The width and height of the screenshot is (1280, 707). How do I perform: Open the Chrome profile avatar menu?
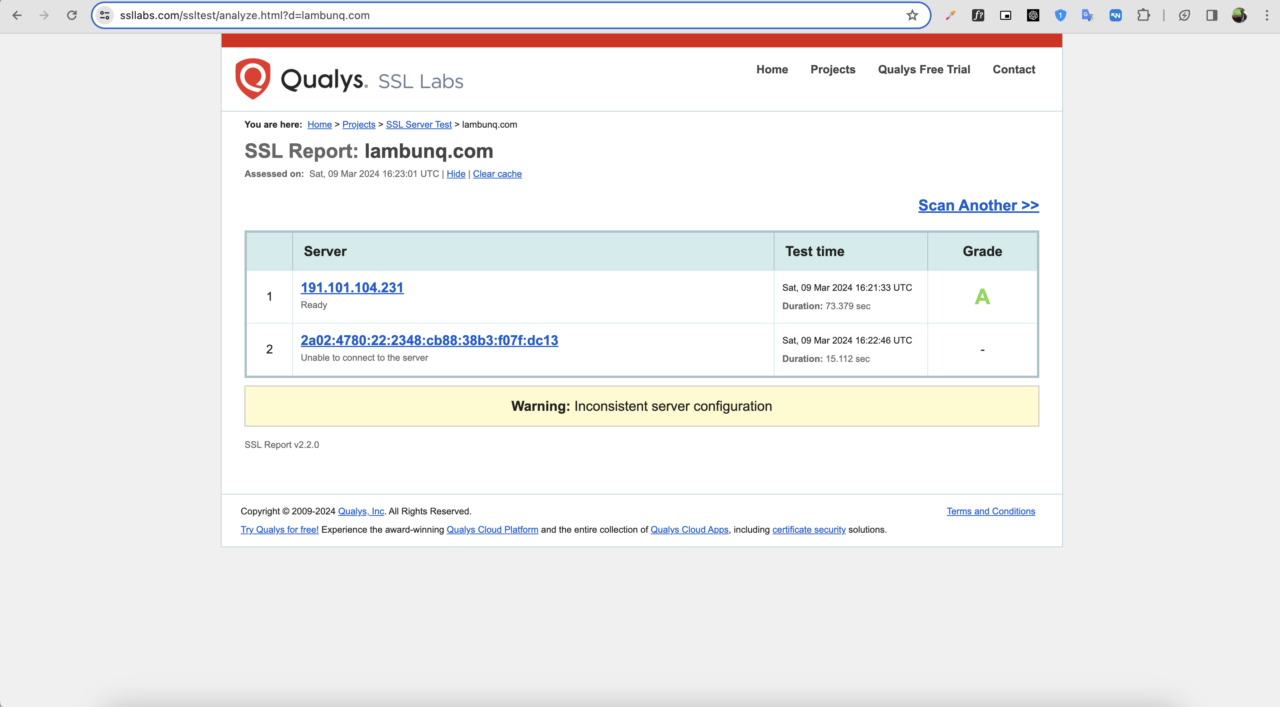tap(1239, 15)
